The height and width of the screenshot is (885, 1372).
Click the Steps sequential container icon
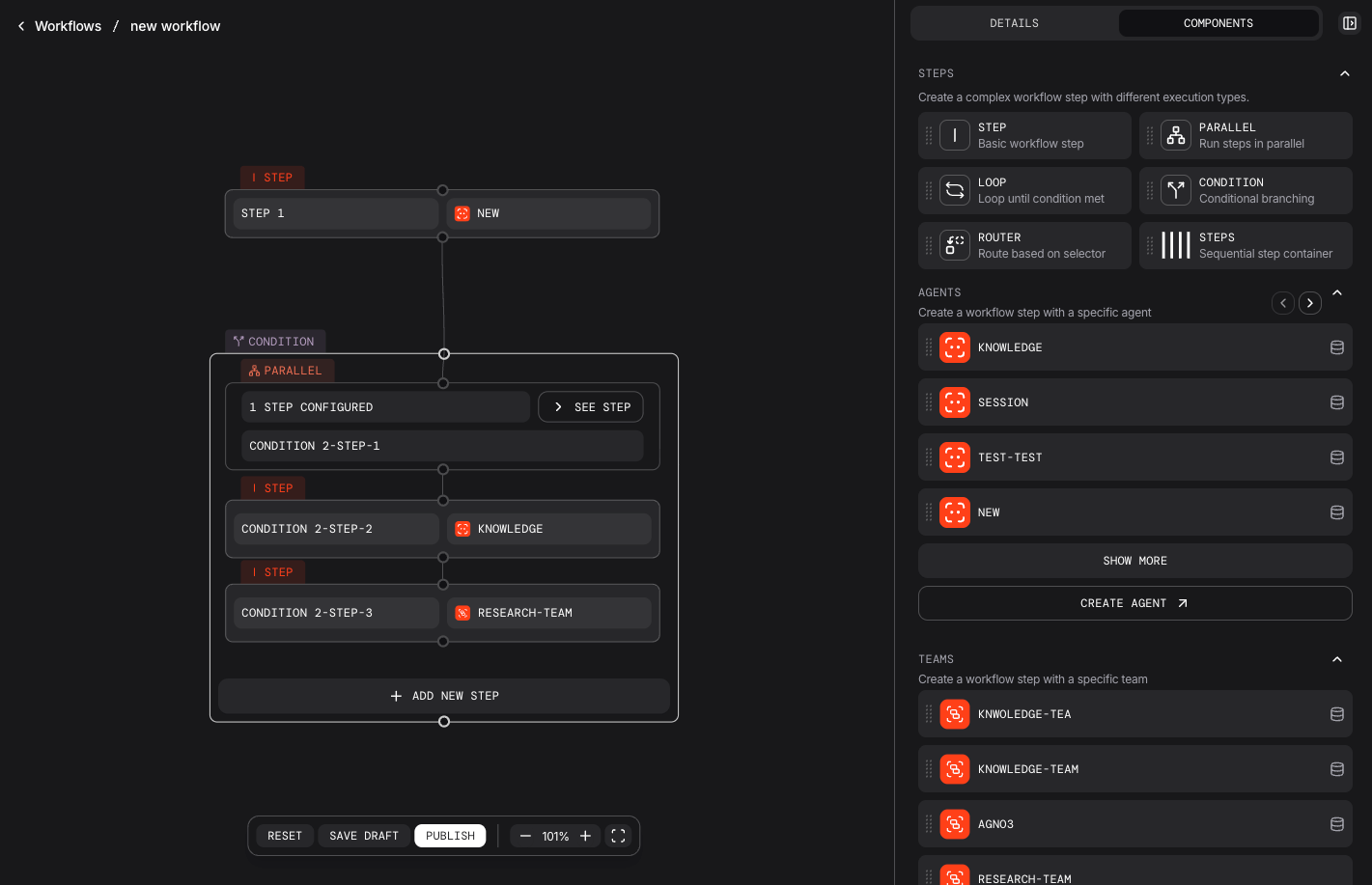tap(1176, 245)
